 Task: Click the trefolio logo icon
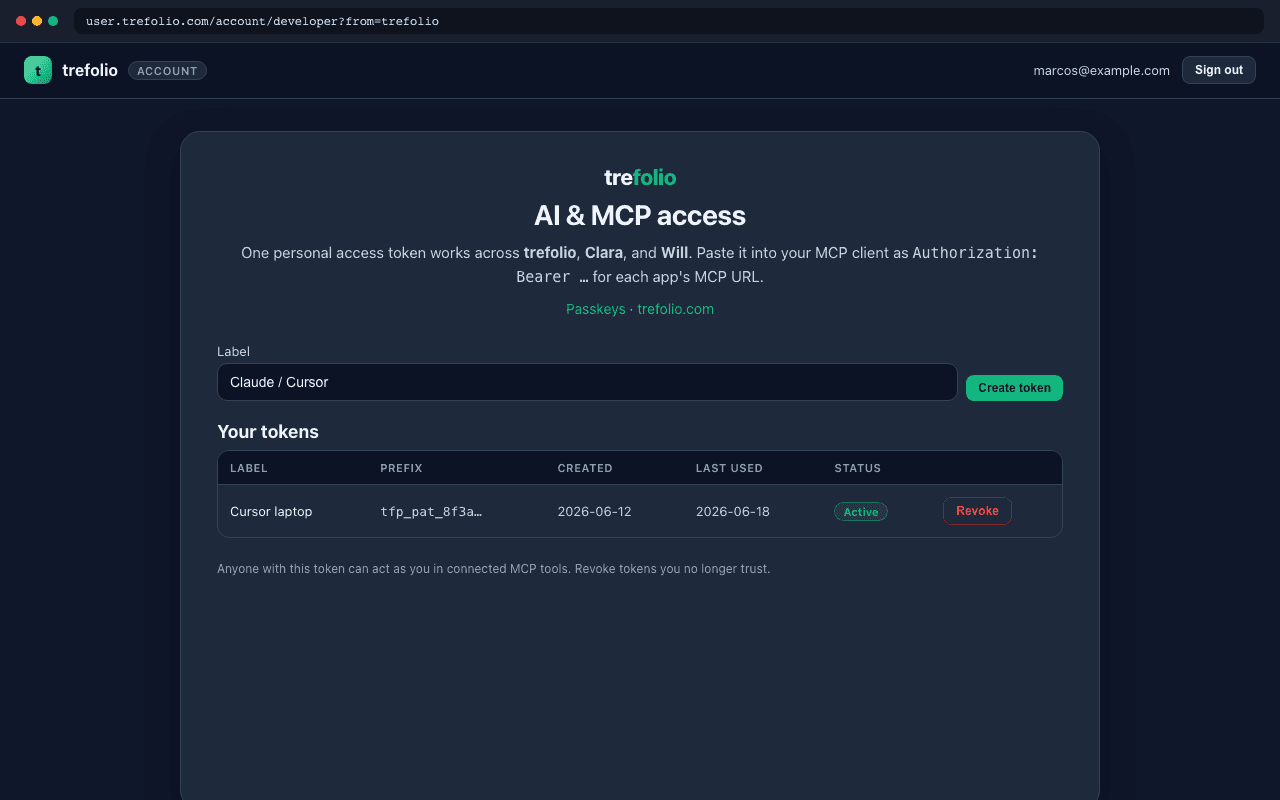[x=38, y=70]
